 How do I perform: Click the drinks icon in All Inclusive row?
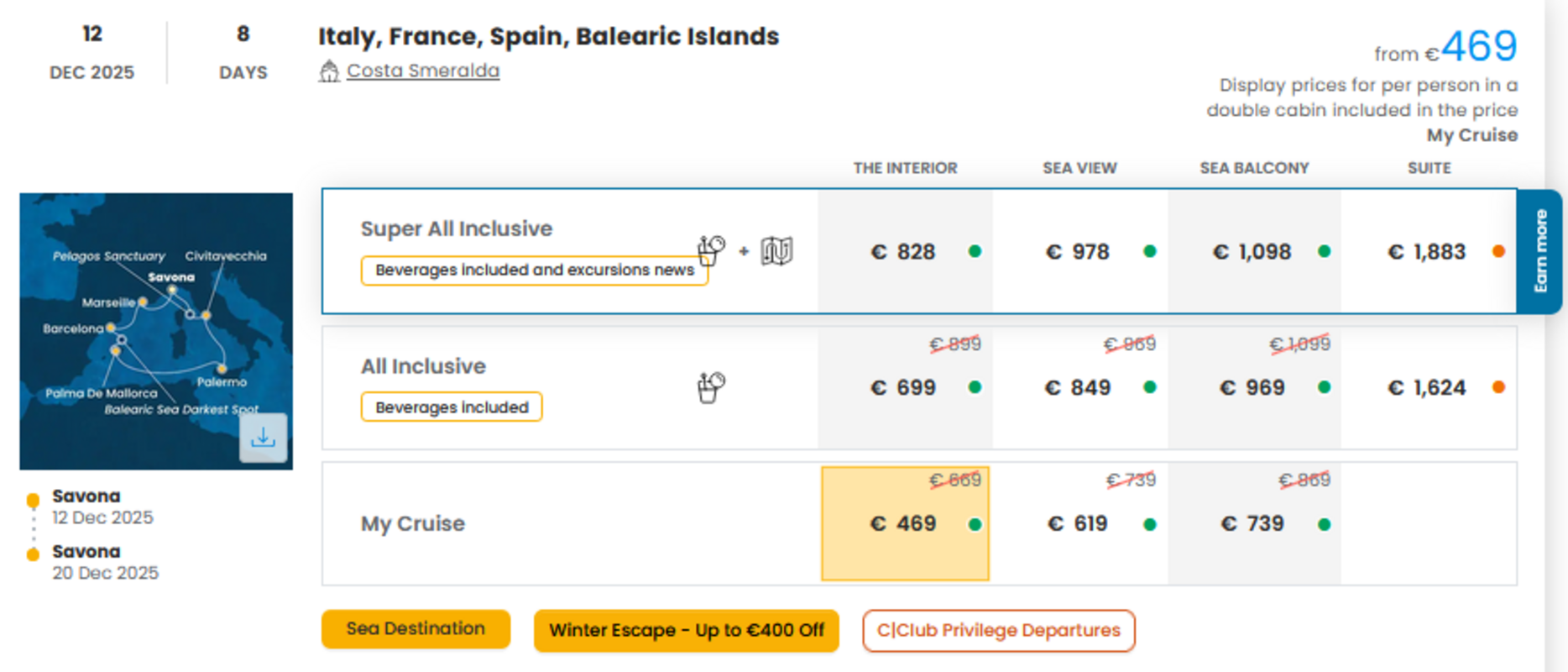[711, 387]
